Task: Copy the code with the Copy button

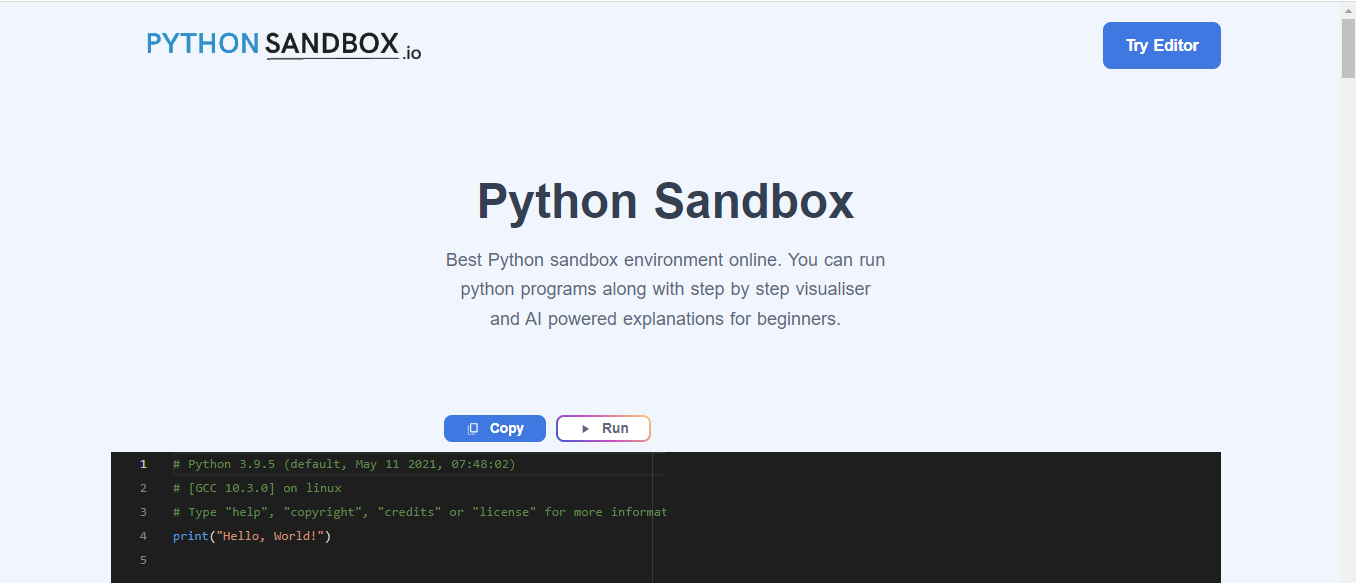Action: pyautogui.click(x=495, y=428)
